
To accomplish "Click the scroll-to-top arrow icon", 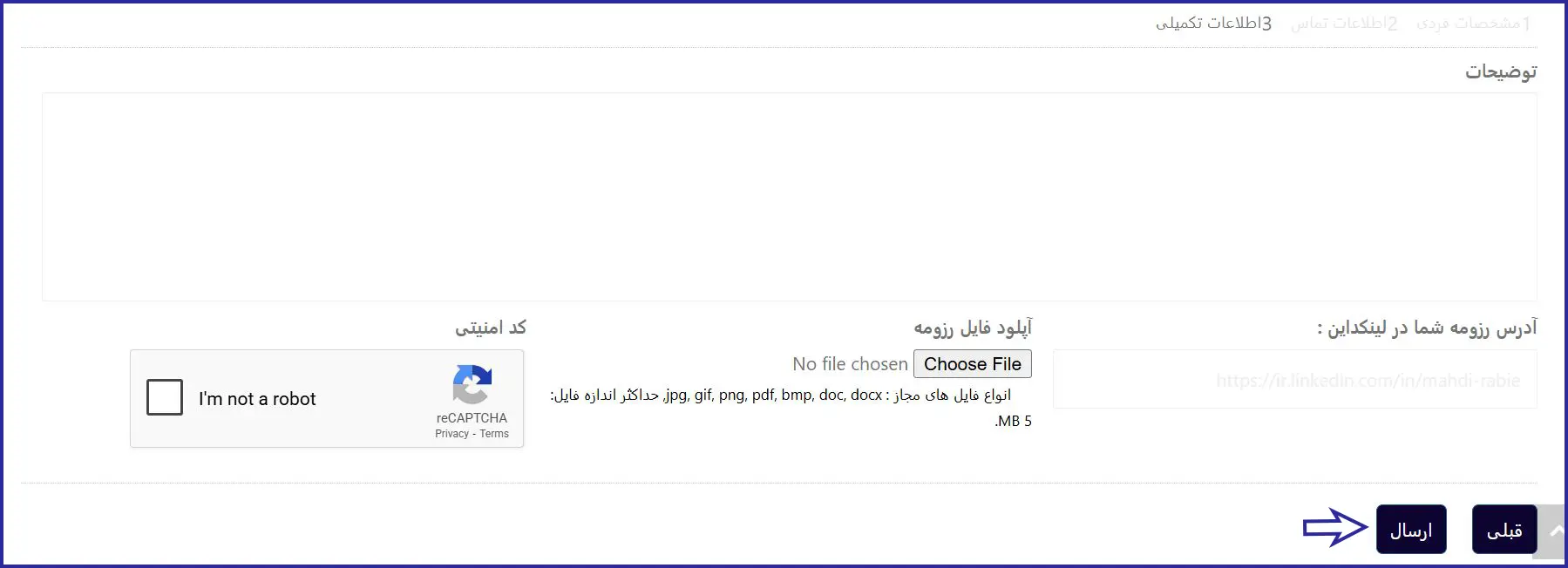I will point(1555,531).
